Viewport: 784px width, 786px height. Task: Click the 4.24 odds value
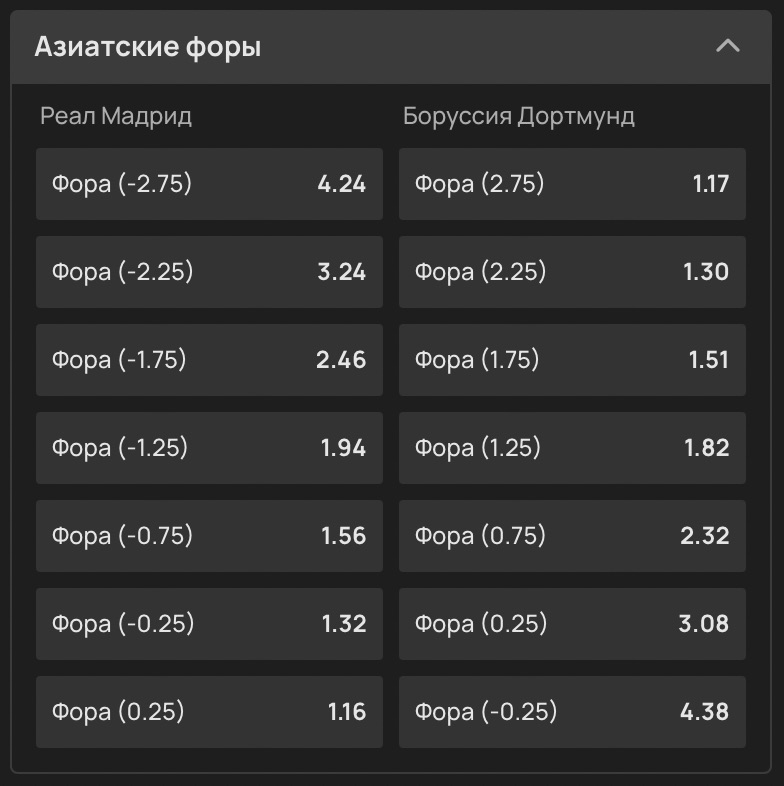pyautogui.click(x=341, y=184)
